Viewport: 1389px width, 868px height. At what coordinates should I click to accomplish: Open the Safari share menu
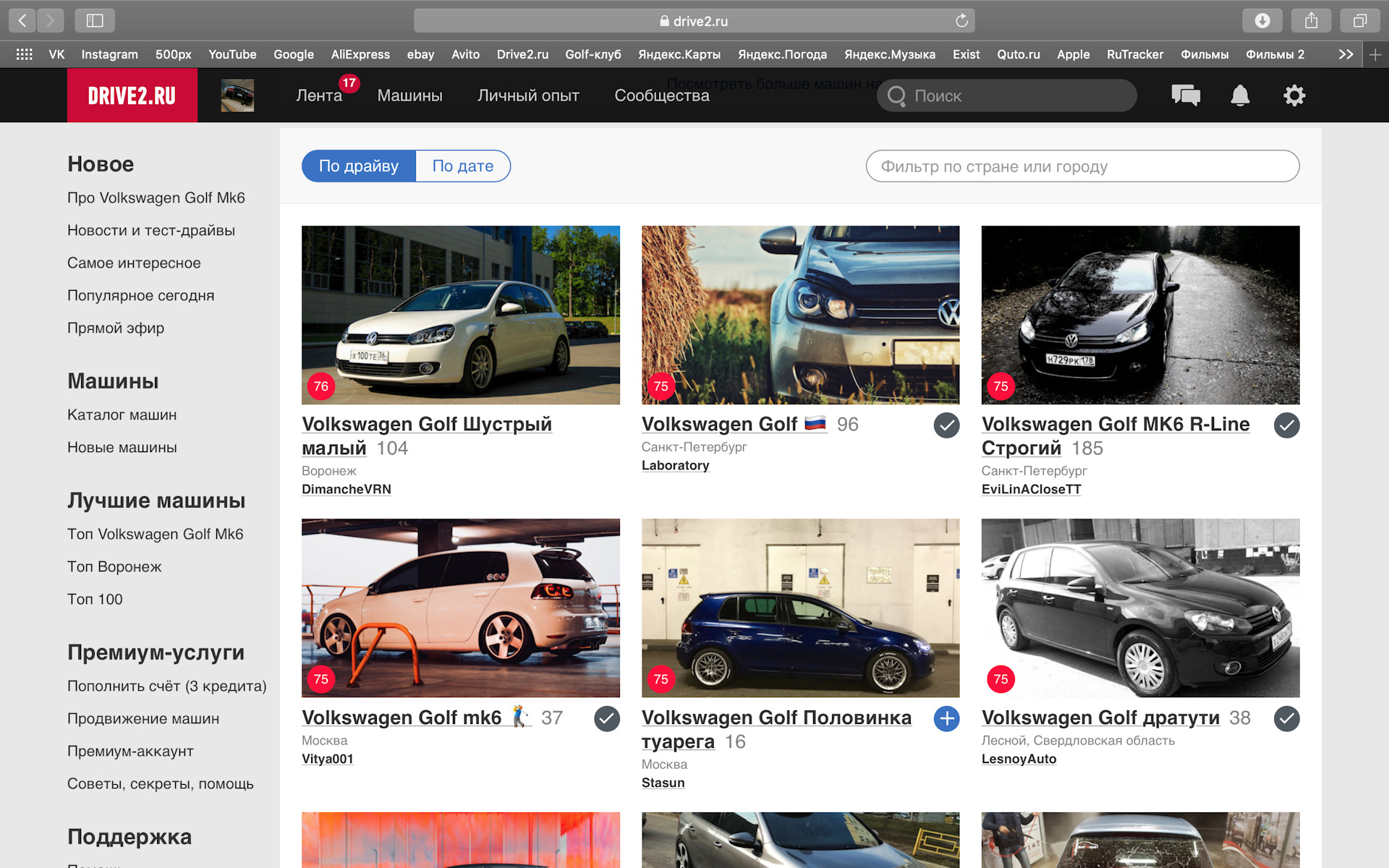coord(1312,21)
